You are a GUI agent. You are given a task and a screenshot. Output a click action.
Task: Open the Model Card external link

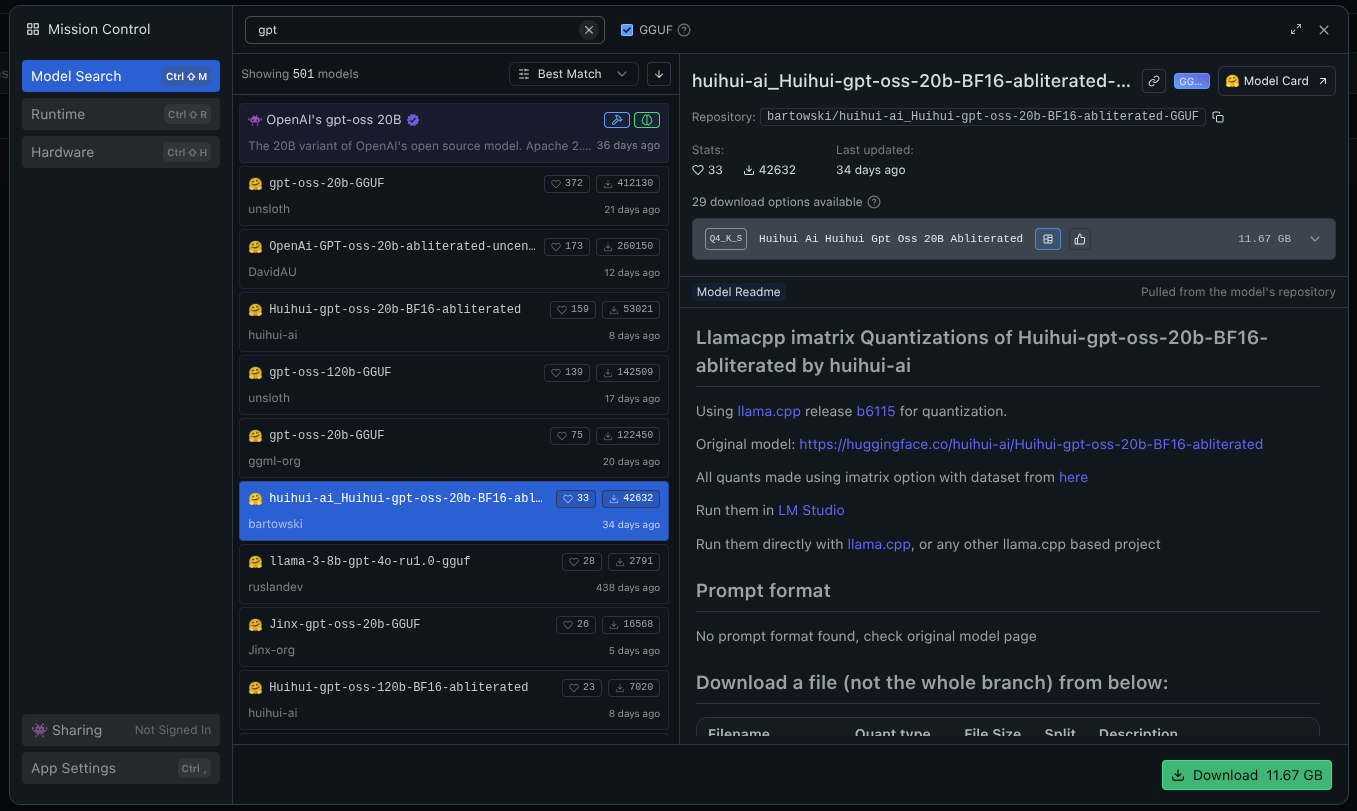1276,81
